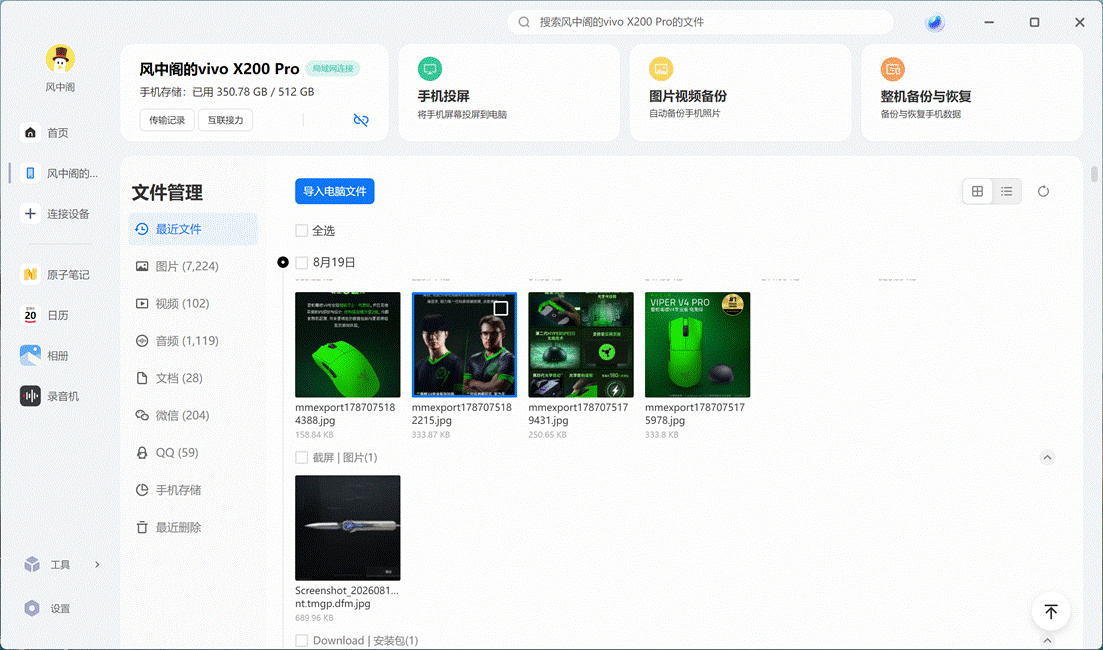Click the search magnifier icon

point(524,22)
